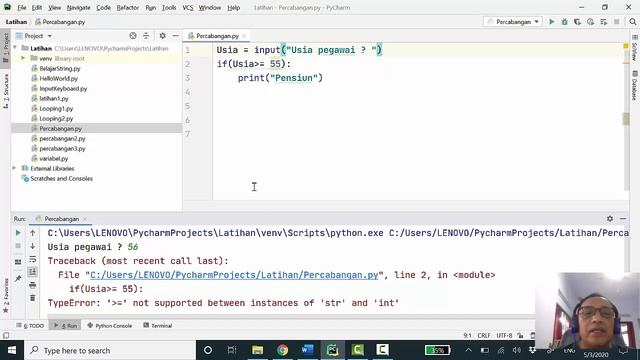Open the File menu
Screen dimensions: 640x360
coord(22,7)
